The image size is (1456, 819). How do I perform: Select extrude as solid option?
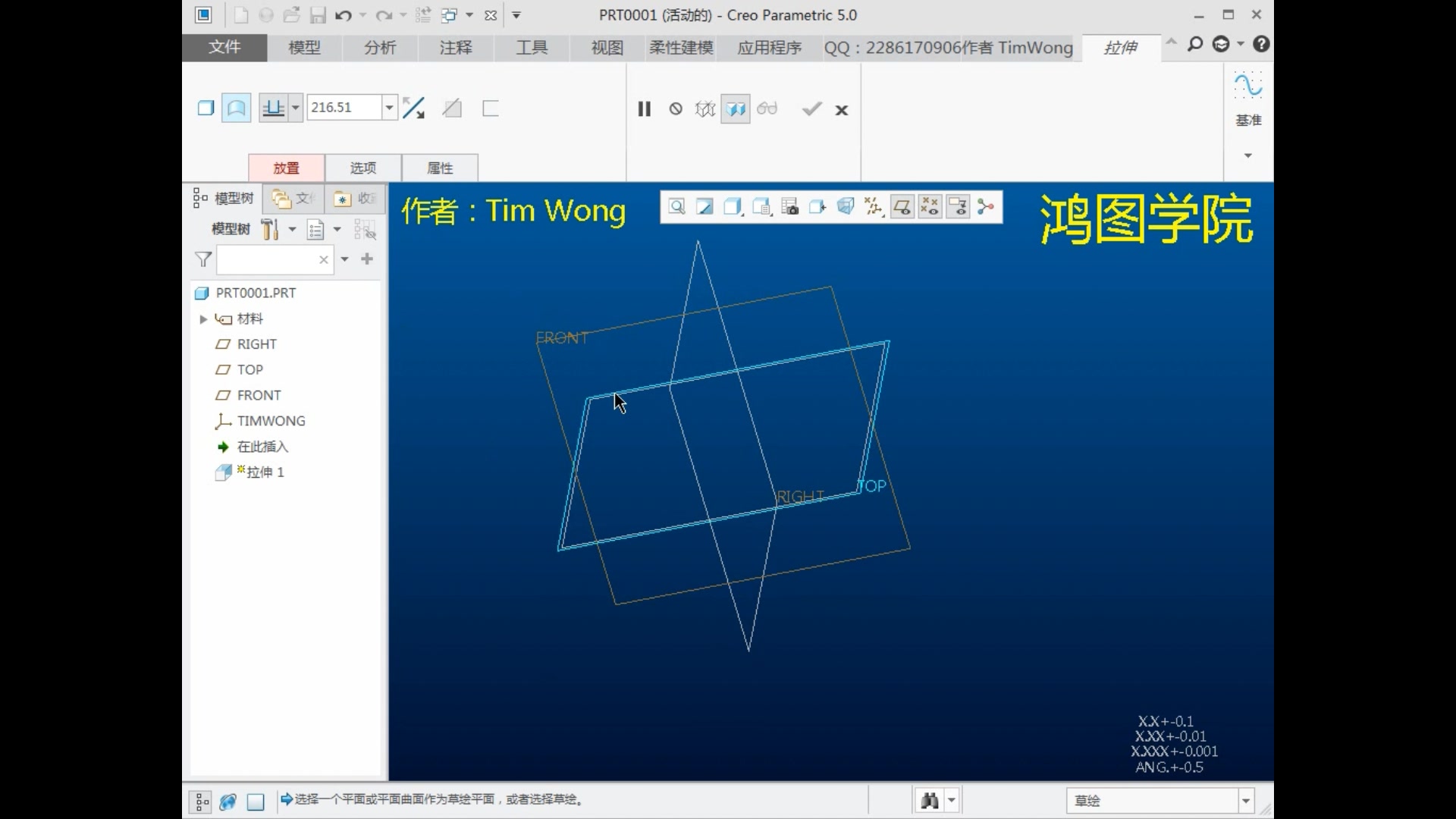click(206, 108)
